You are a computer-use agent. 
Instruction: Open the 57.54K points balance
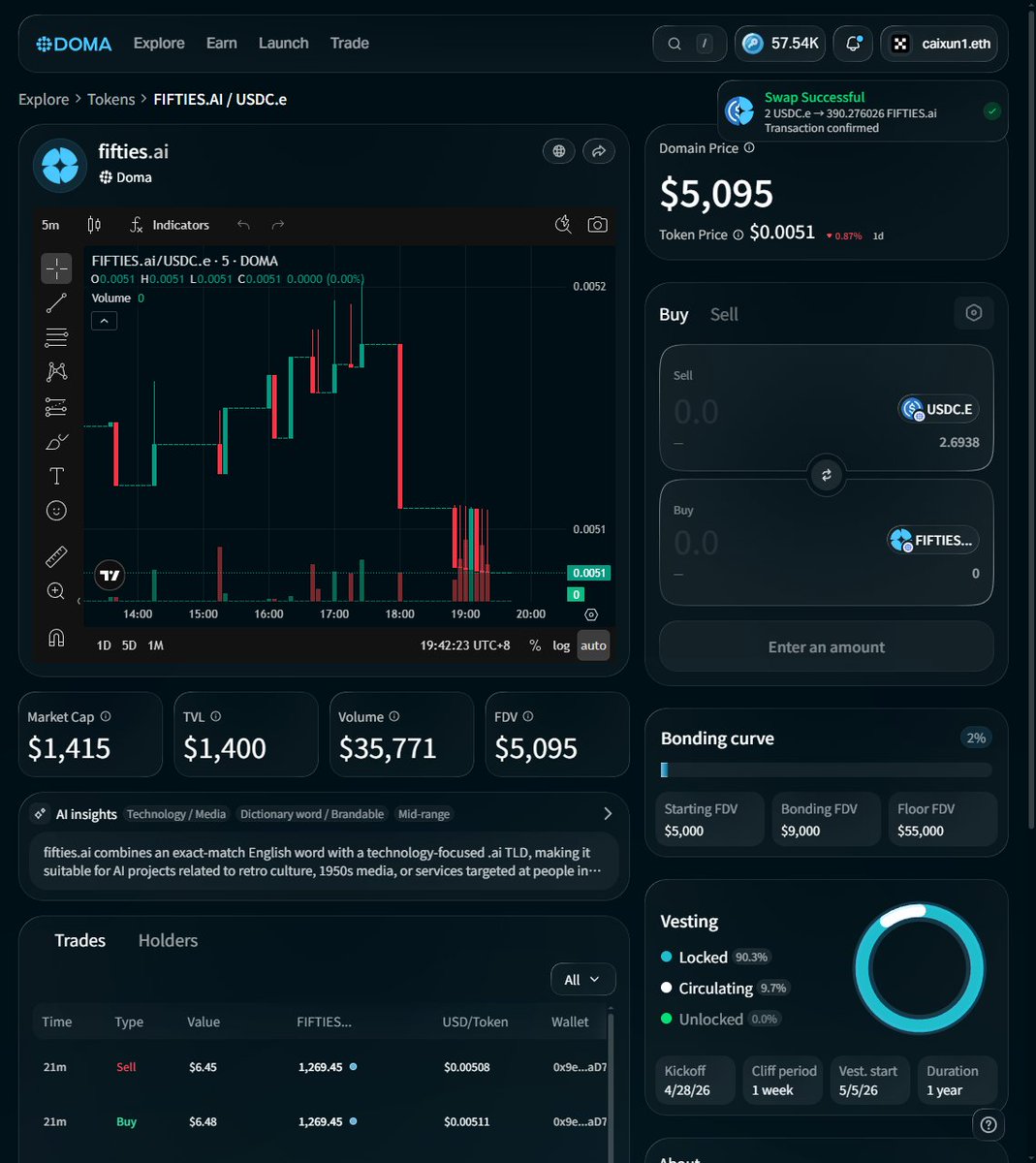pyautogui.click(x=780, y=44)
